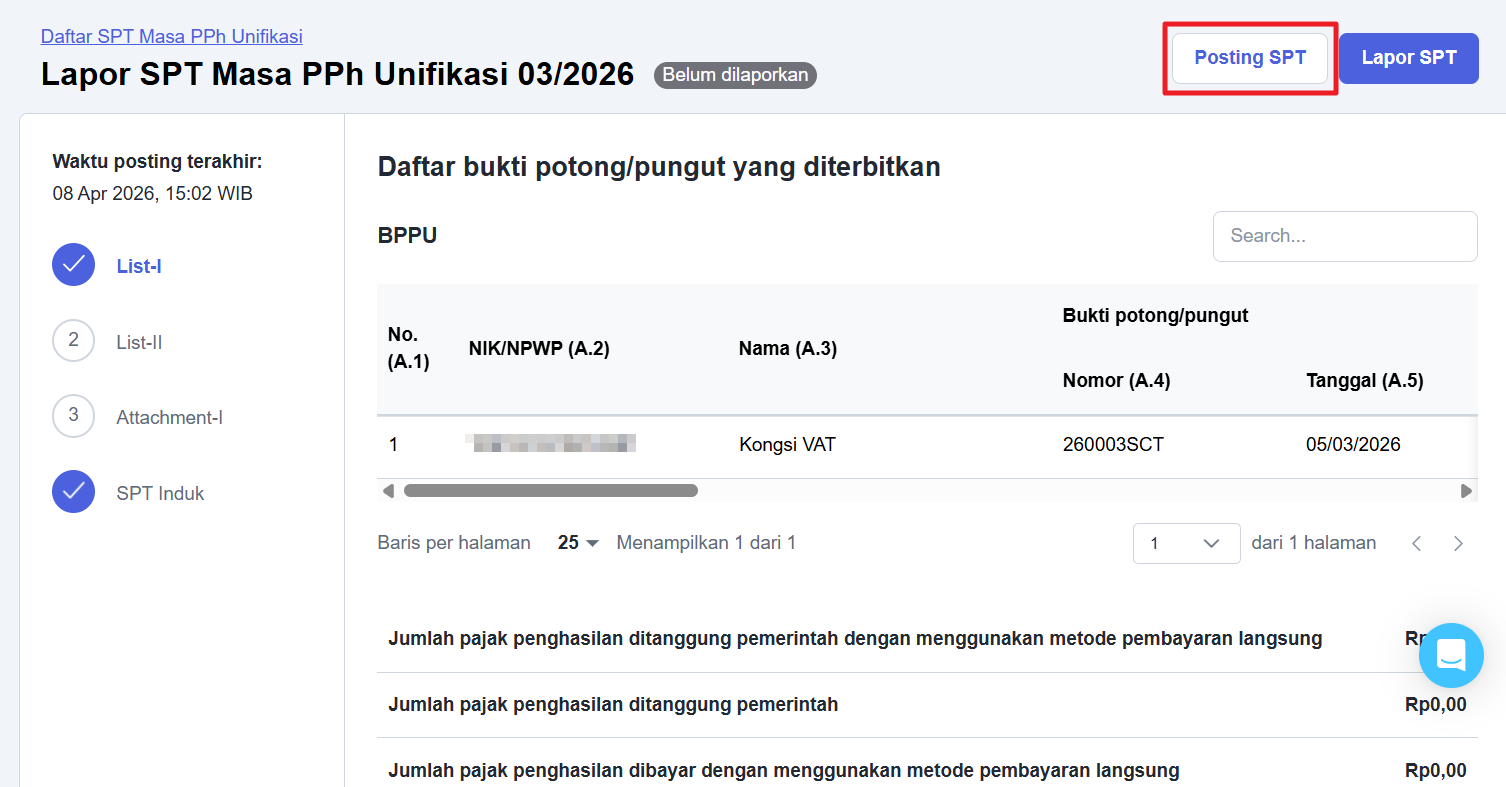Image resolution: width=1506 pixels, height=787 pixels.
Task: Open Daftar SPT Masa PPh Unifikasi link
Action: pyautogui.click(x=171, y=37)
